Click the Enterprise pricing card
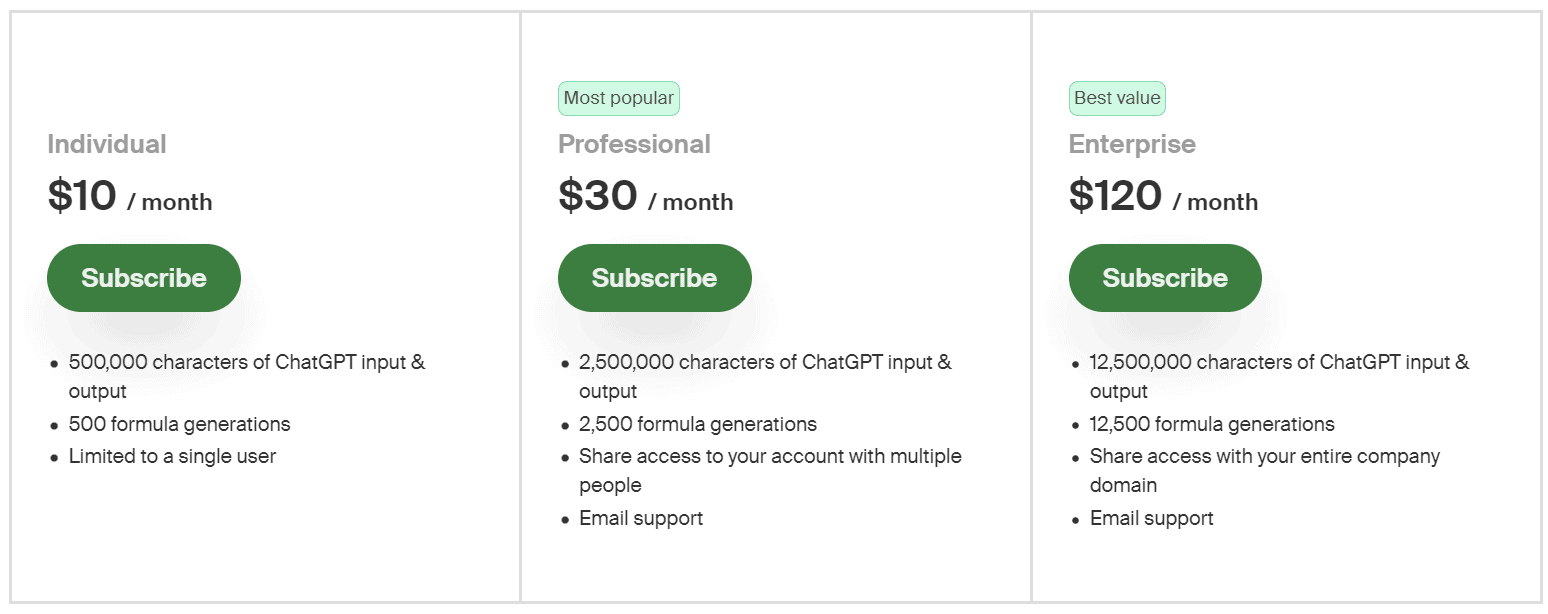The image size is (1548, 614). (x=1285, y=560)
